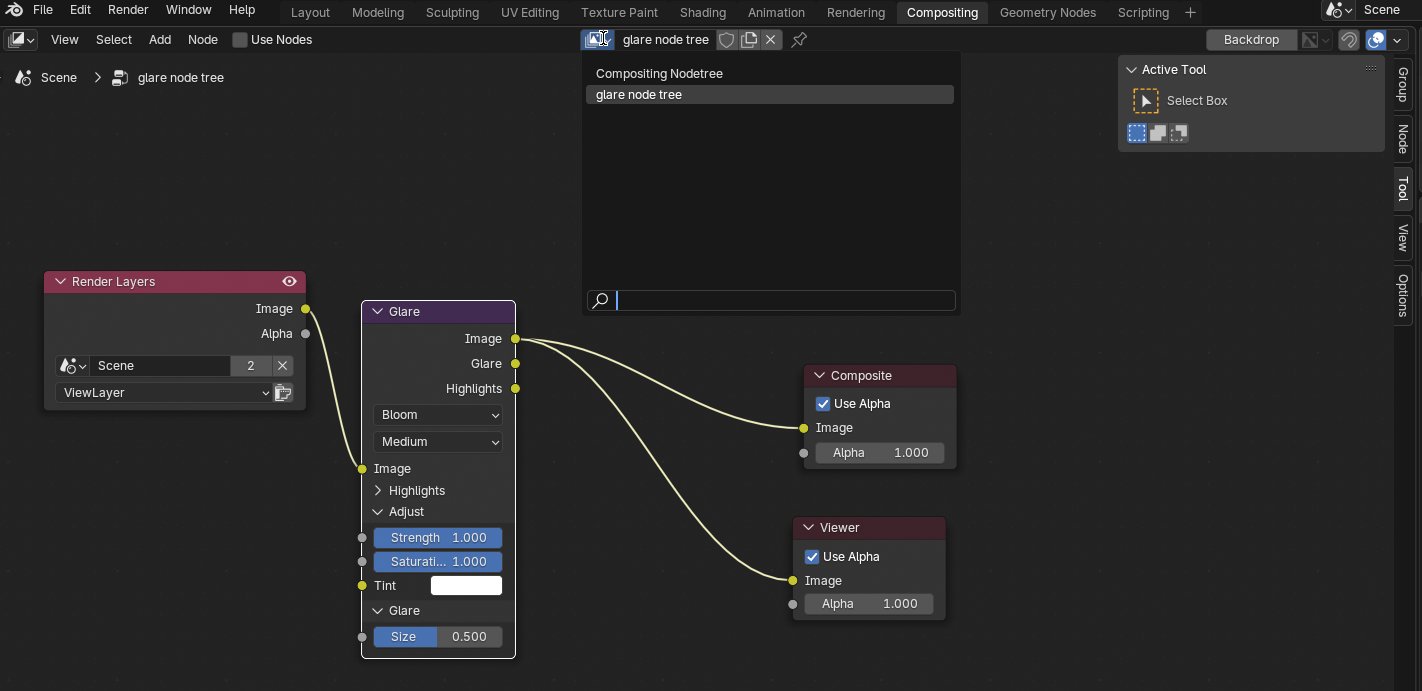Collapse the Render Layers node

pyautogui.click(x=60, y=282)
